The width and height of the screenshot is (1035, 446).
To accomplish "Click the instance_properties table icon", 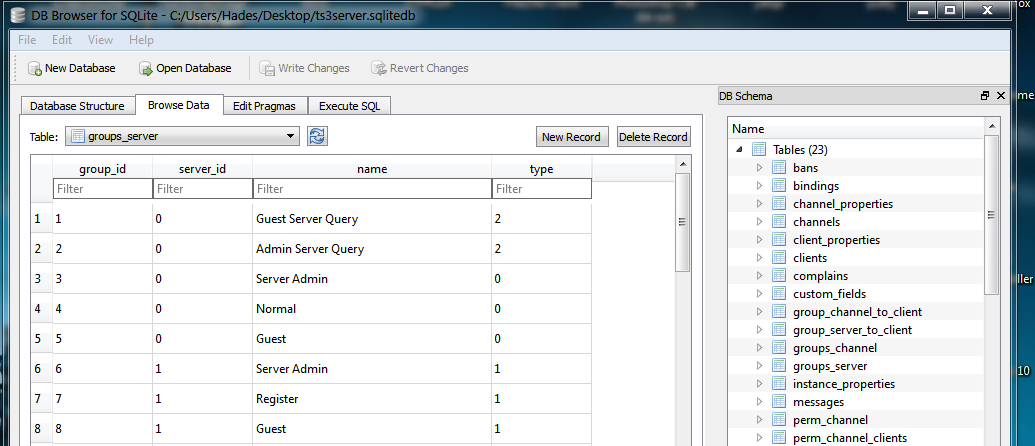I will (x=780, y=384).
